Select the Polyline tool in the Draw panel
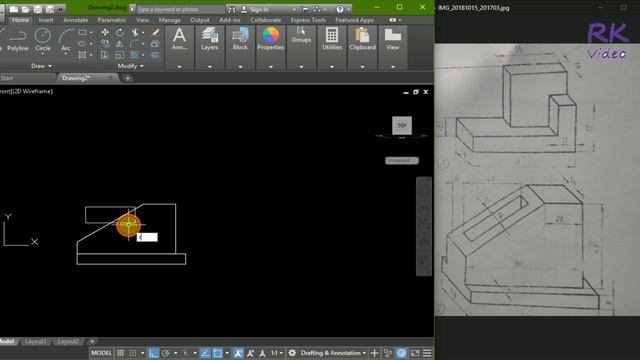 coord(18,40)
